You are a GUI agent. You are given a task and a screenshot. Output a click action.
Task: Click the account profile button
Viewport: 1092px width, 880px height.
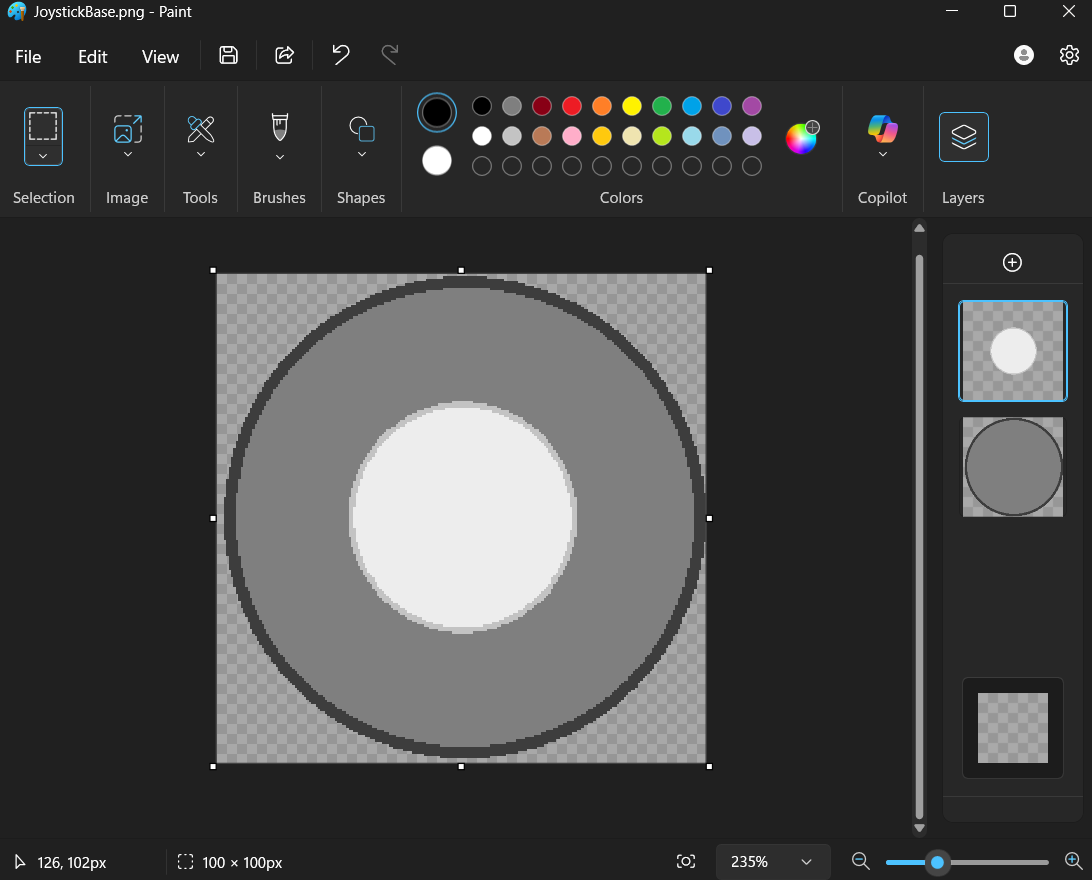[1024, 56]
